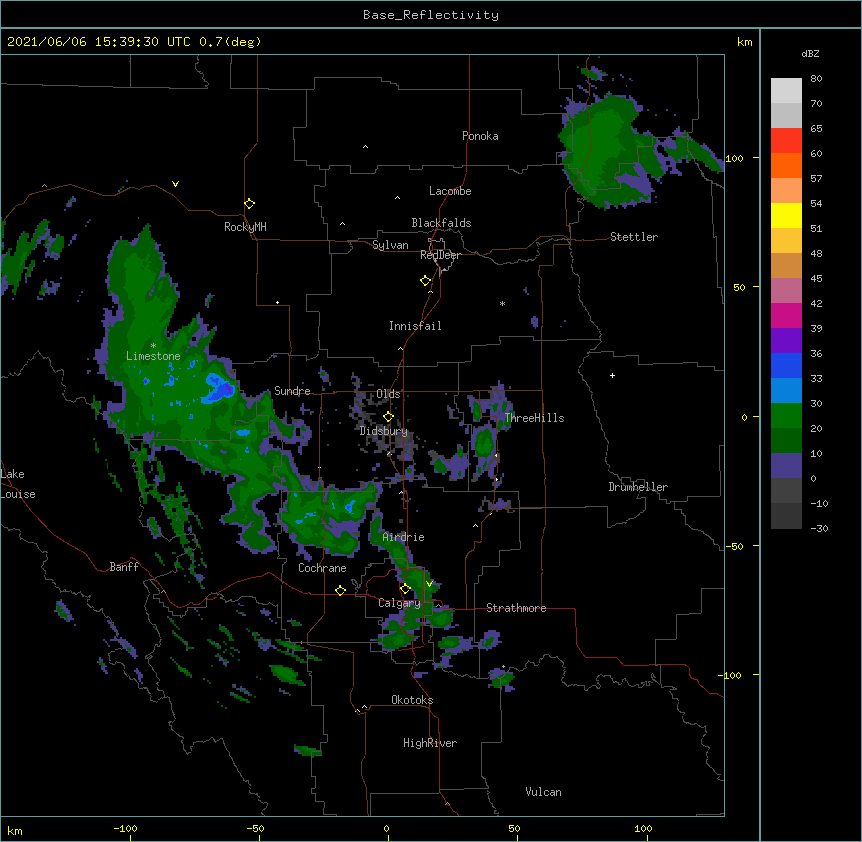Click the Strathmore city label
The width and height of the screenshot is (862, 842).
516,608
